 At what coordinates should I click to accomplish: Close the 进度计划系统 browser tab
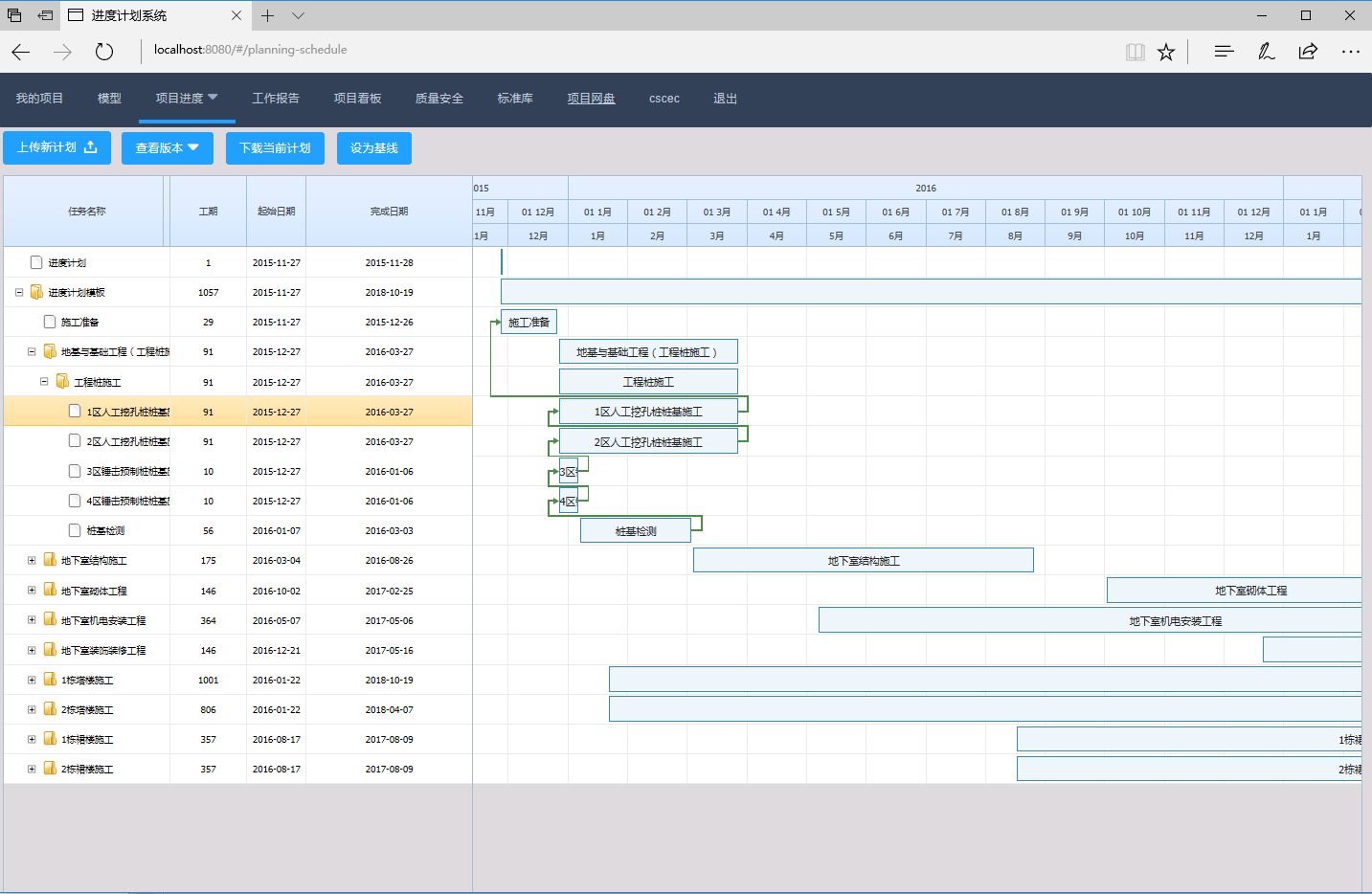(236, 15)
